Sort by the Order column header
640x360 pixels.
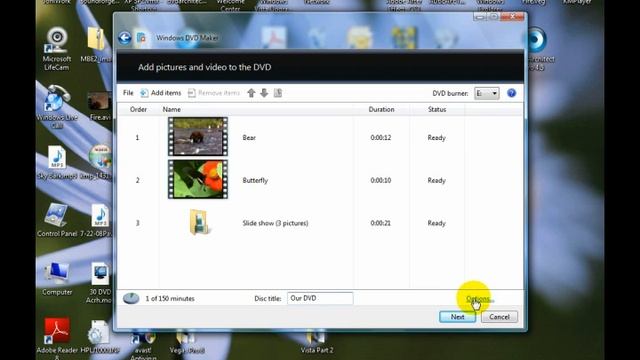pos(138,109)
